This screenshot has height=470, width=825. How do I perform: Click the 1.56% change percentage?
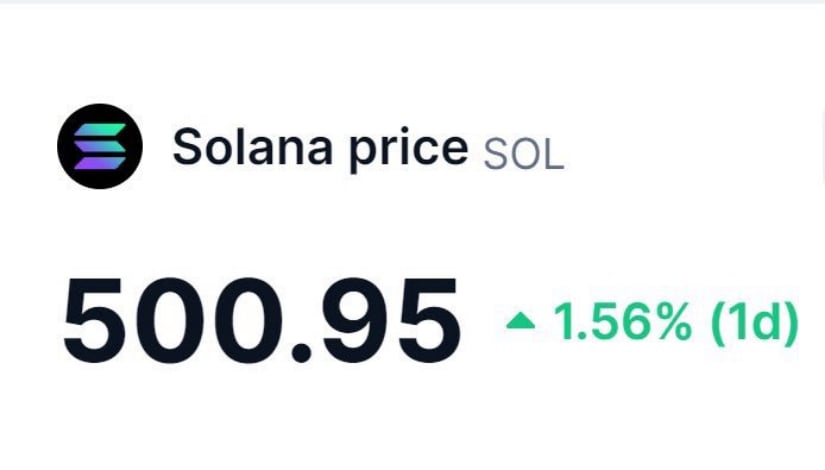622,321
